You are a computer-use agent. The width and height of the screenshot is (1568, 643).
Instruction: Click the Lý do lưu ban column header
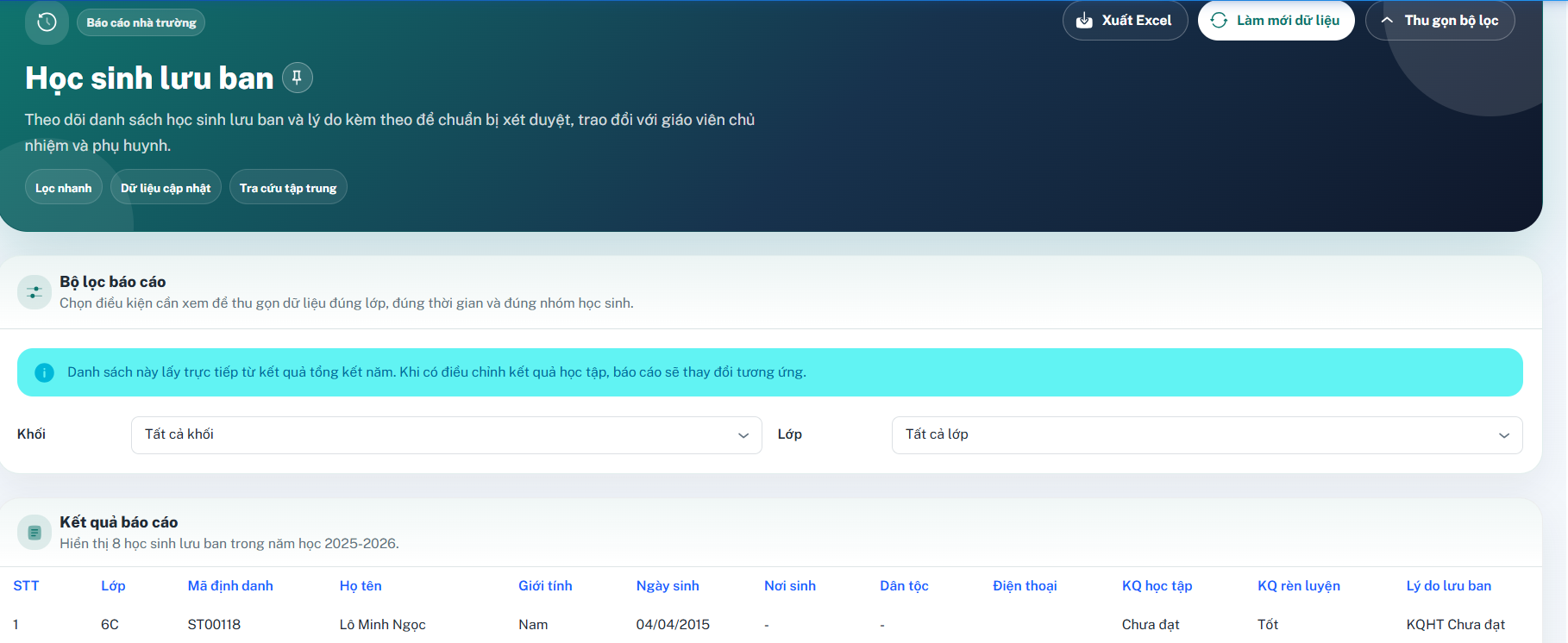(x=1449, y=586)
